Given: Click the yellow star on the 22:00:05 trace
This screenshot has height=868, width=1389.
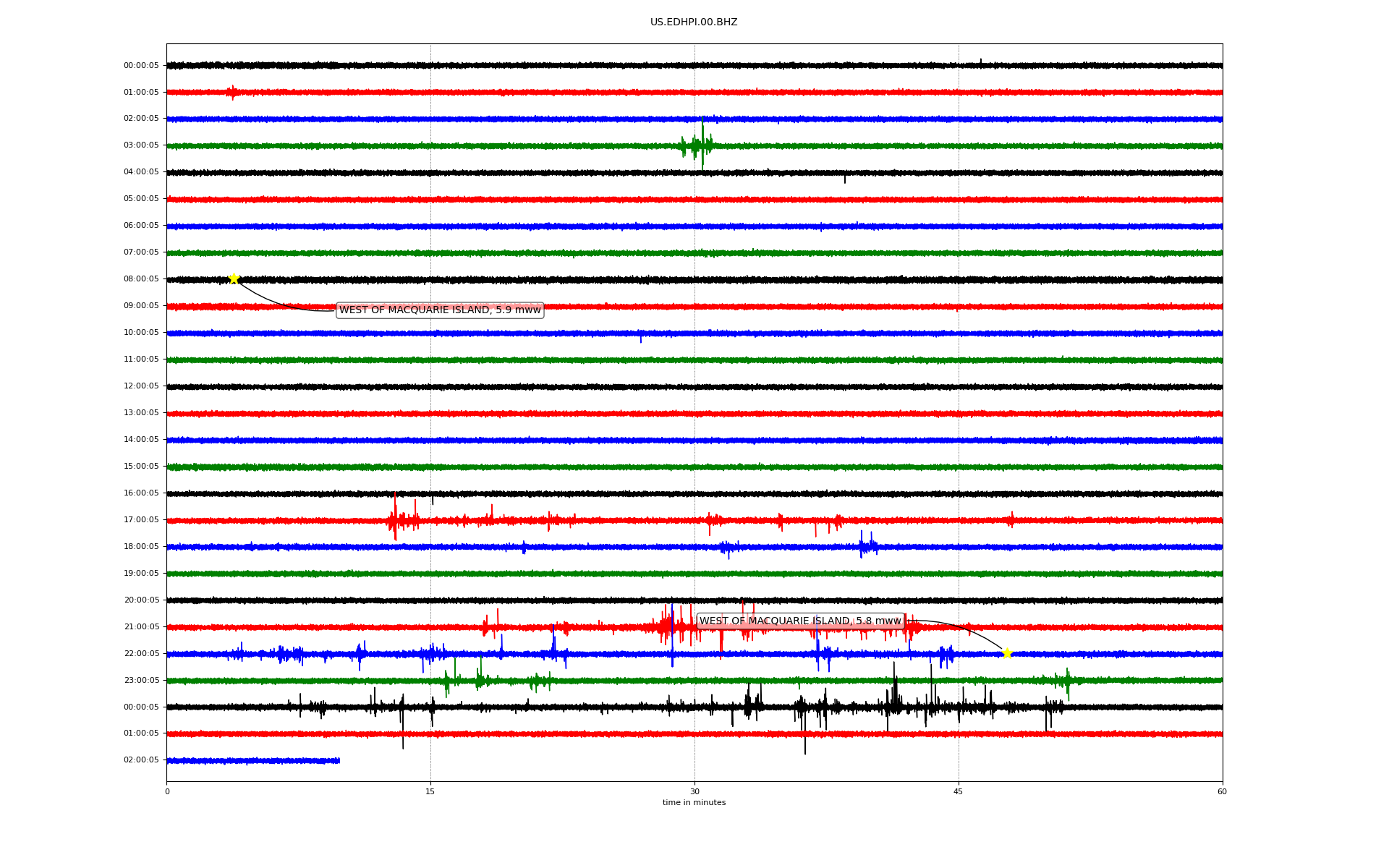Looking at the screenshot, I should (1007, 653).
